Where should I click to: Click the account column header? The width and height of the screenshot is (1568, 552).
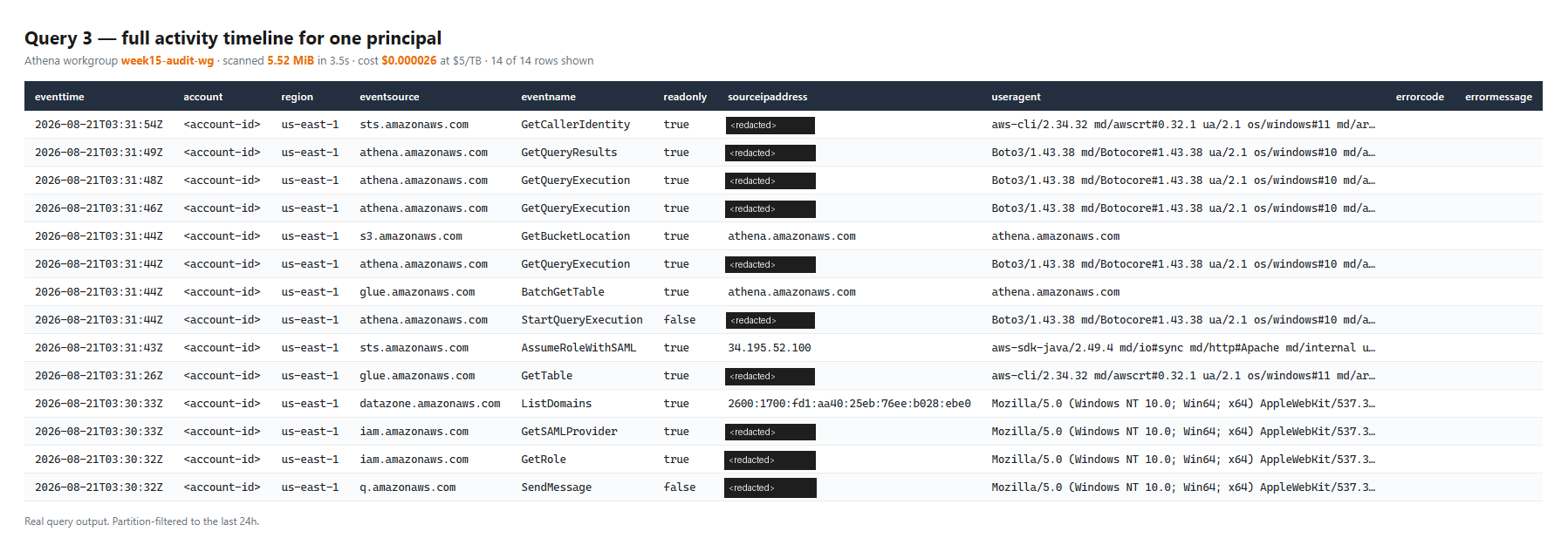tap(202, 97)
